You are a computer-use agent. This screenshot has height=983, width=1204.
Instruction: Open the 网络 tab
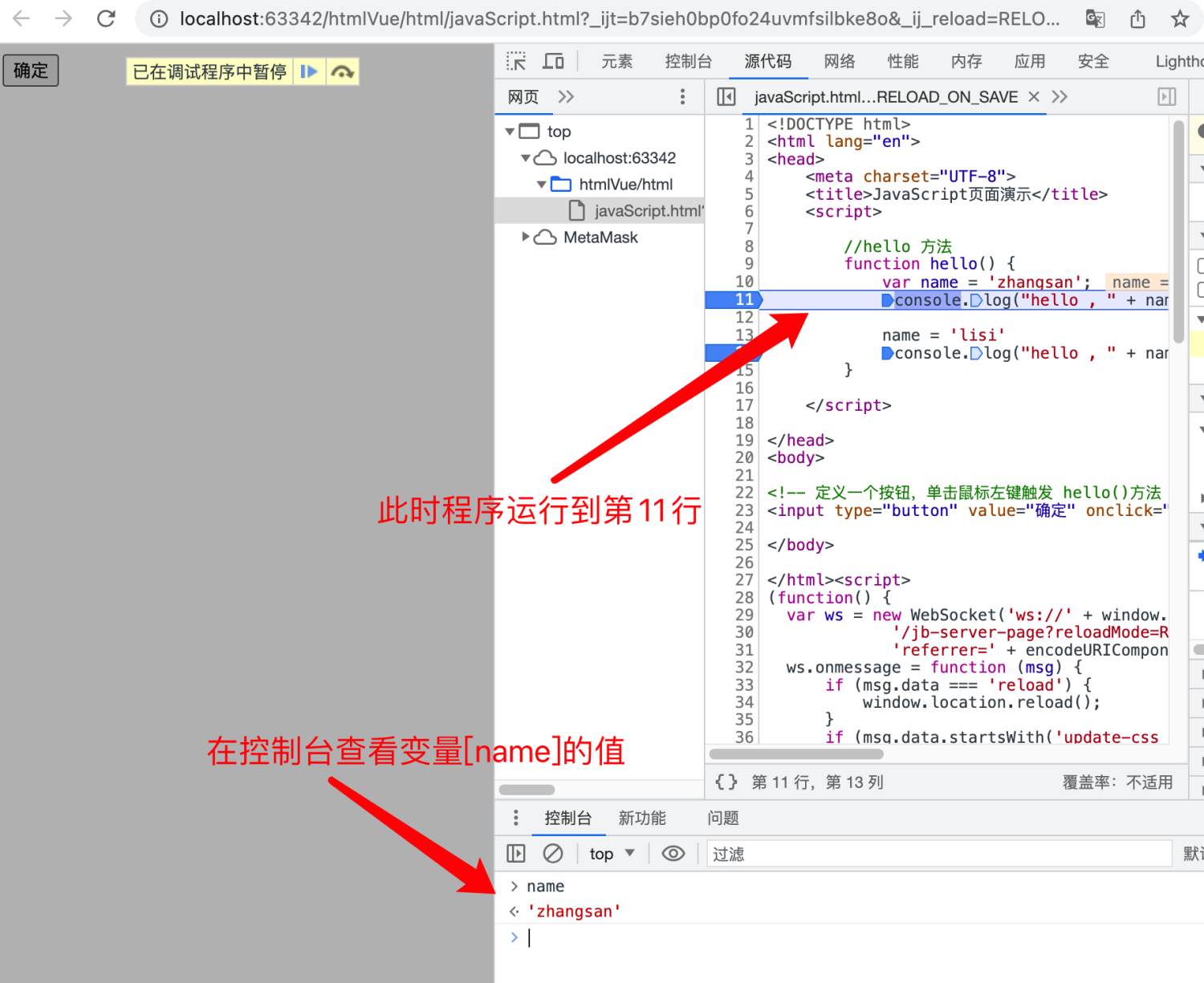point(840,61)
